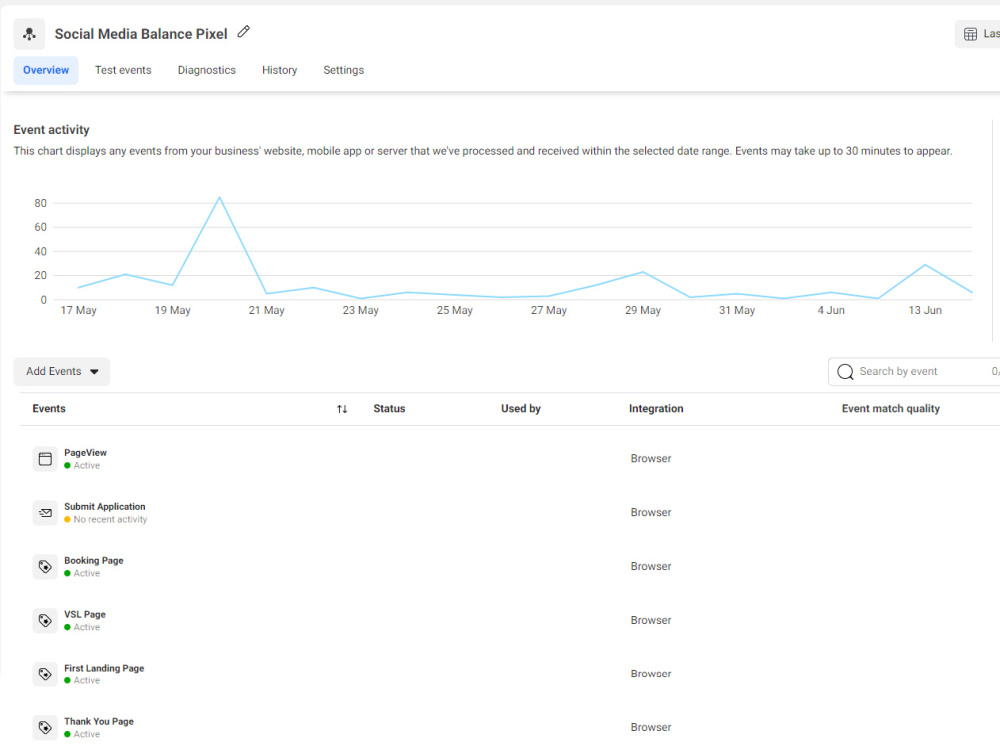This screenshot has height=750, width=1000.
Task: Click Browser integration in PageView row
Action: (x=651, y=459)
